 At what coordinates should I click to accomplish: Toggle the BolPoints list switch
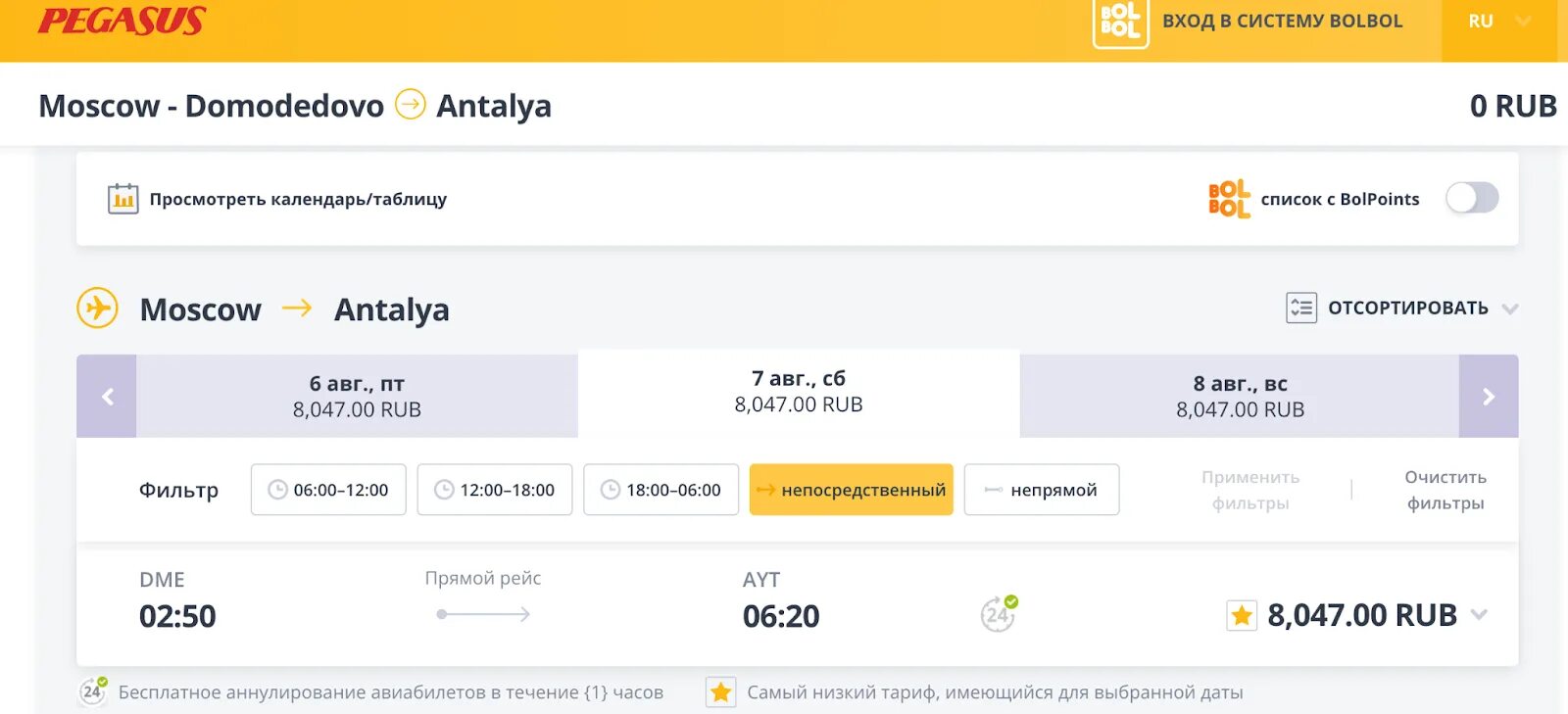point(1472,198)
